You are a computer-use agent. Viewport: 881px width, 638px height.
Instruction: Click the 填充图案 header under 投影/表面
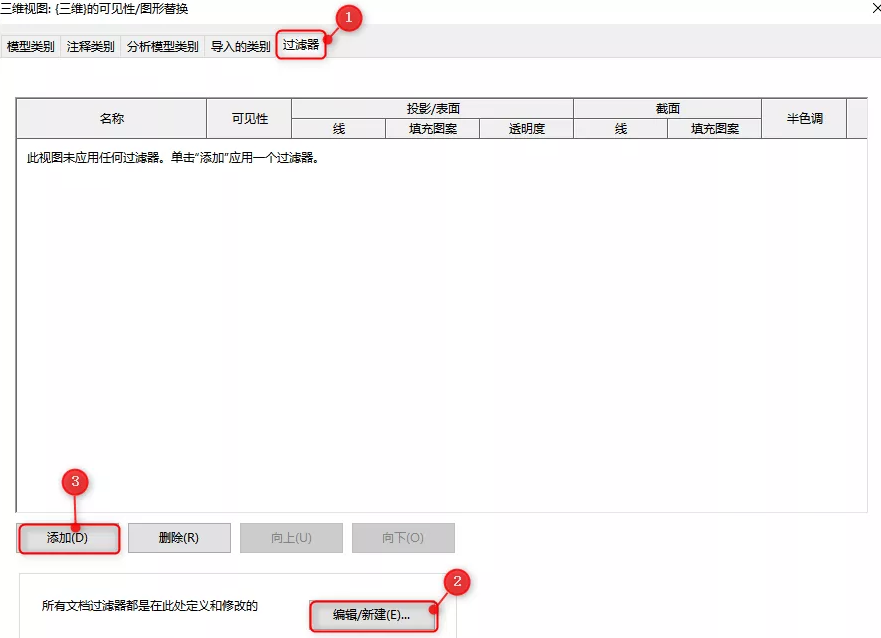click(432, 128)
